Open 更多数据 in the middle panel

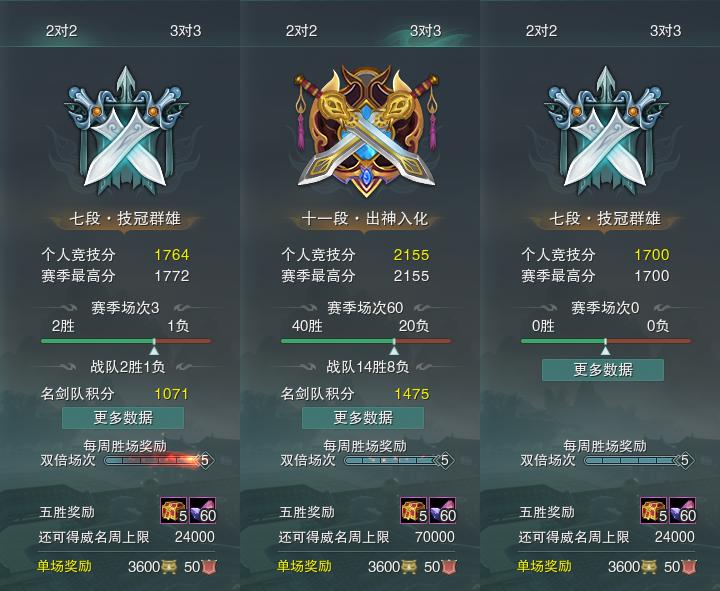pos(363,417)
